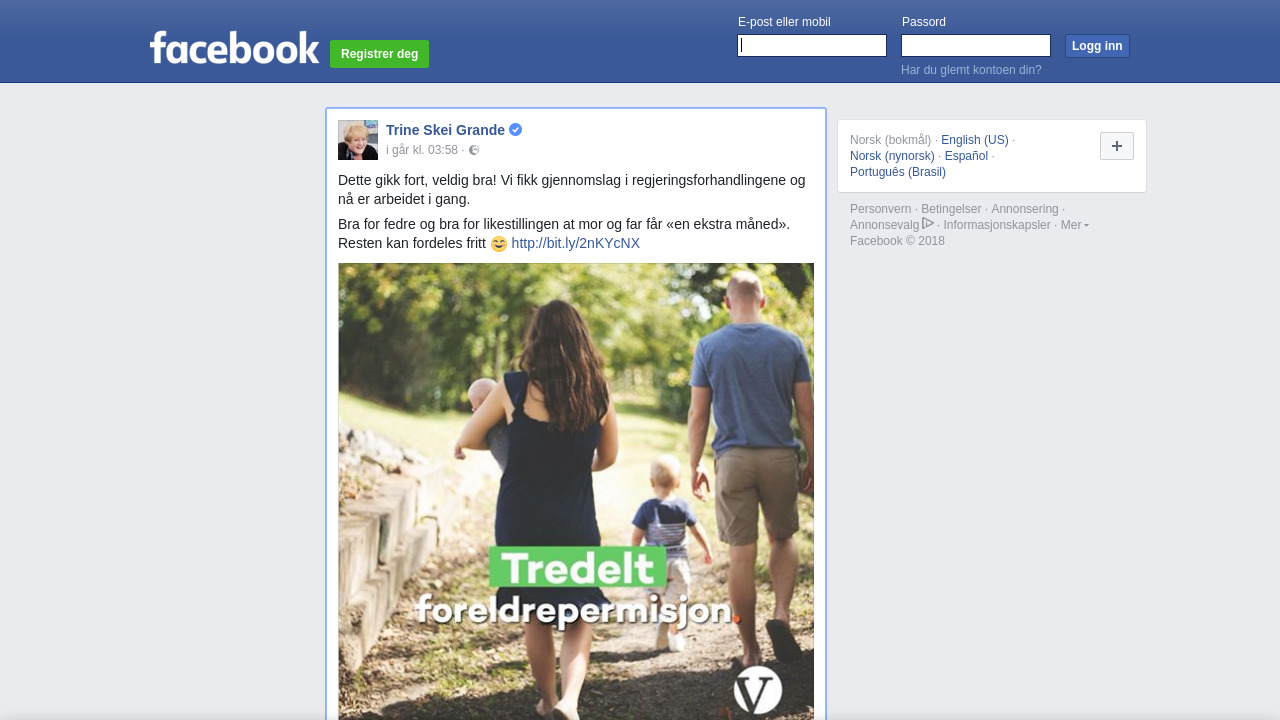This screenshot has height=720, width=1280.
Task: Click the green Registrer deg button
Action: 379,54
